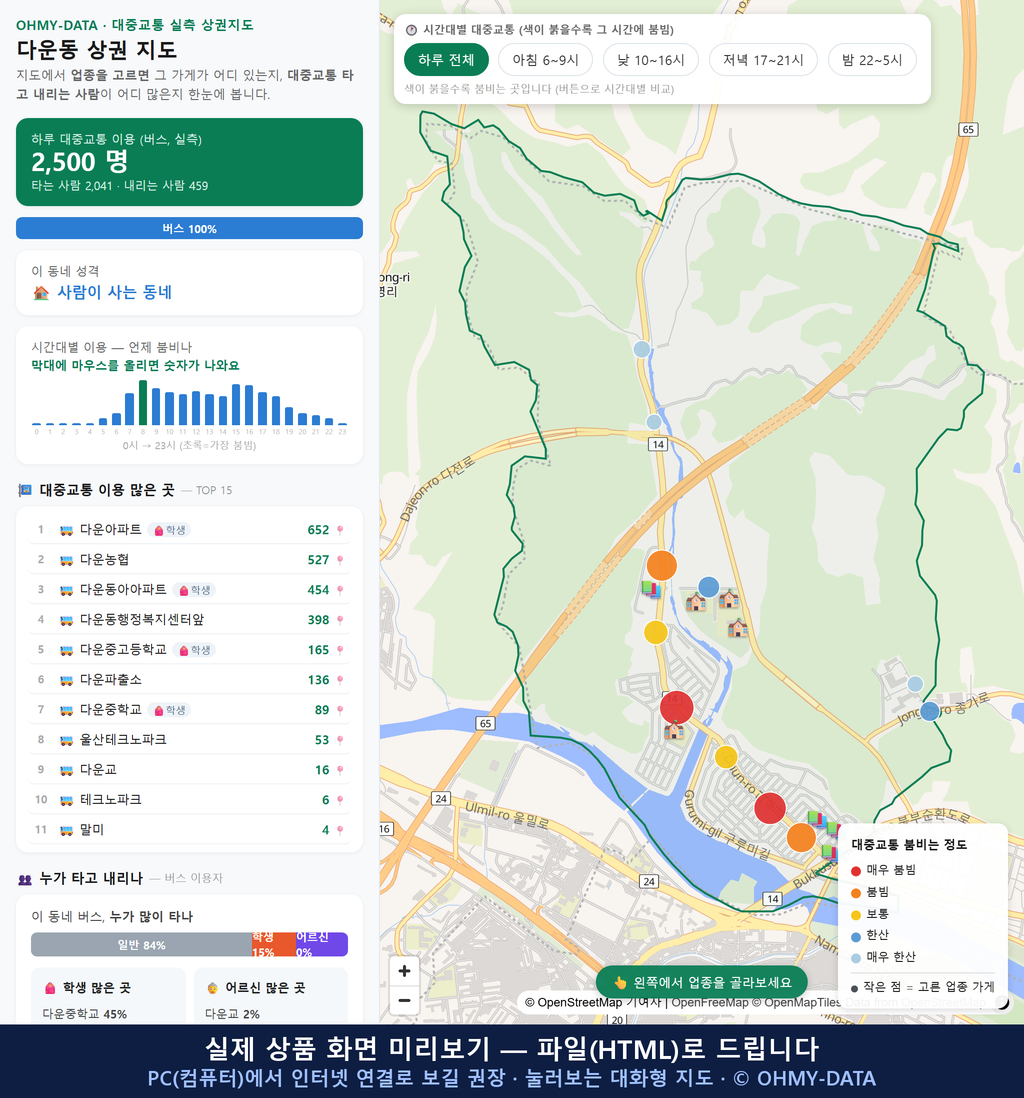
Task: Zoom in the map with plus button
Action: (404, 971)
